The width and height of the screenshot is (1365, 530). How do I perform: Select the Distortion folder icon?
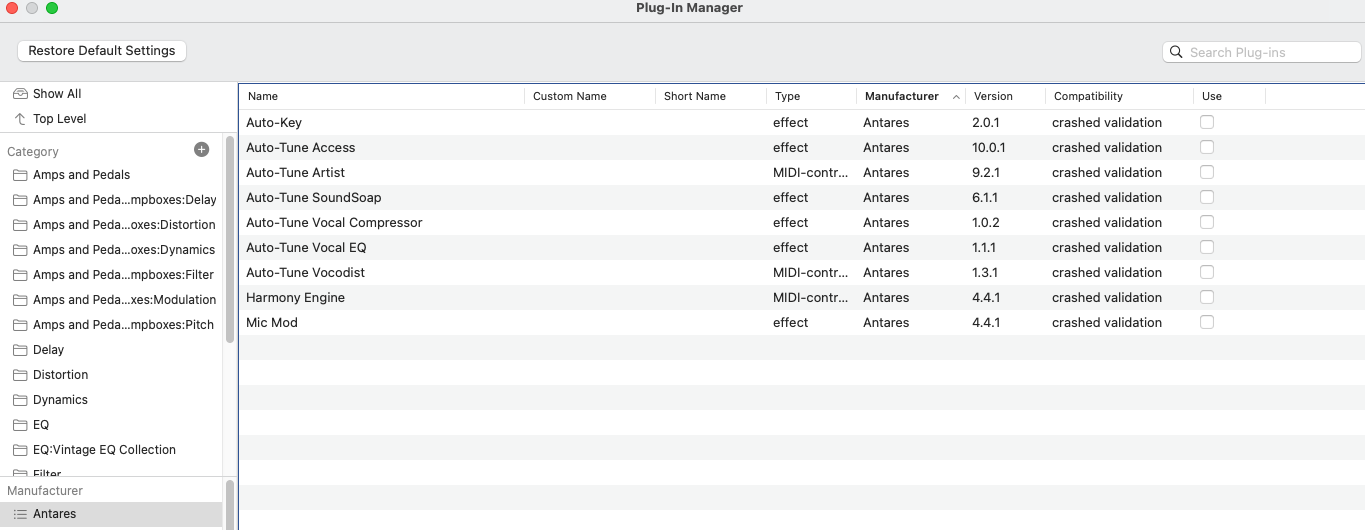click(x=20, y=375)
